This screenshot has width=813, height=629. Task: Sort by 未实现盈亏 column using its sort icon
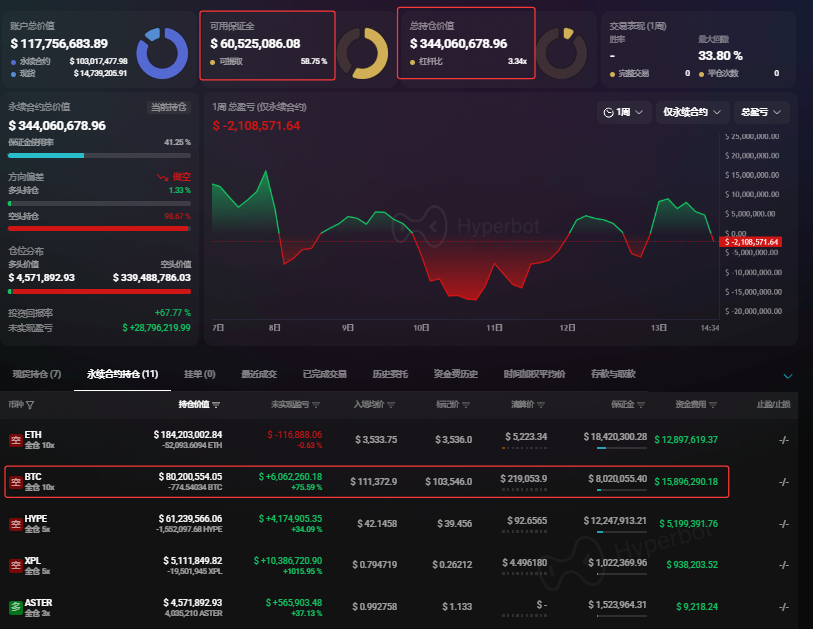point(317,405)
